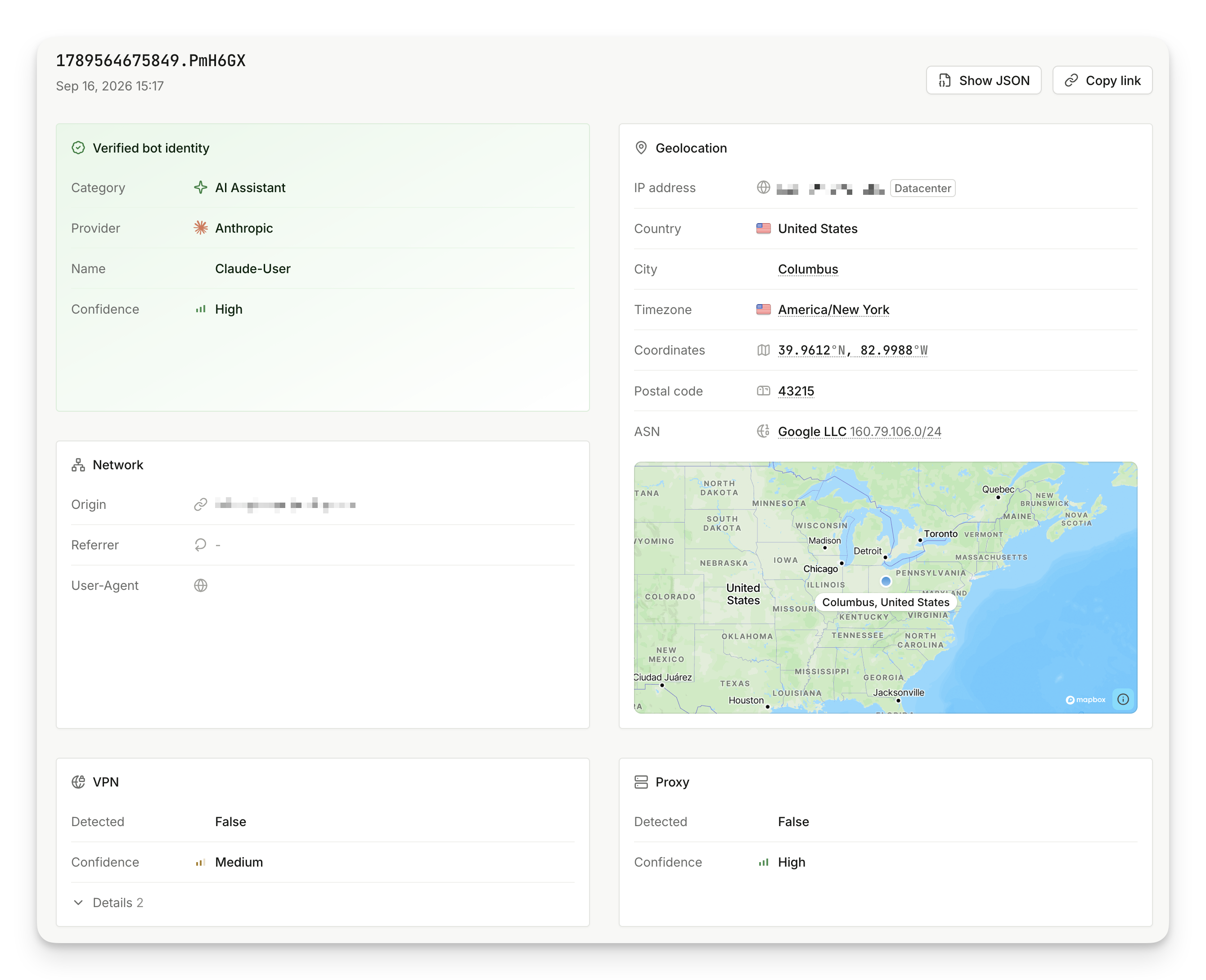Open the 43215 postal code link
This screenshot has height=980, width=1206.
[x=796, y=391]
